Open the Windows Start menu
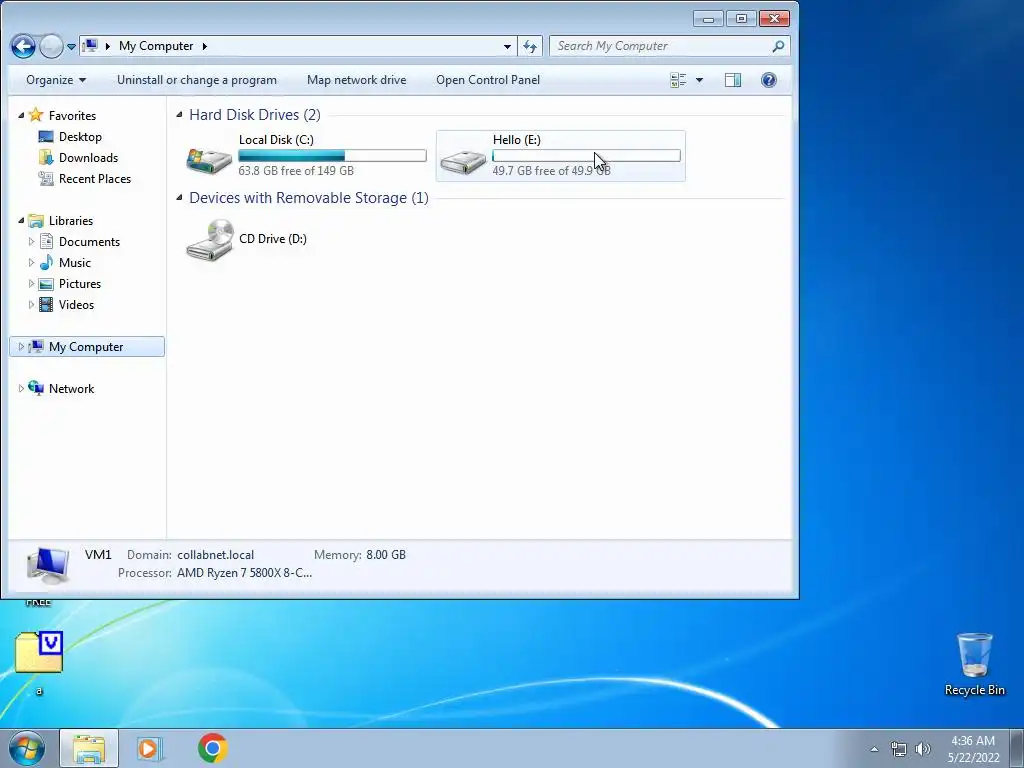 click(x=26, y=748)
